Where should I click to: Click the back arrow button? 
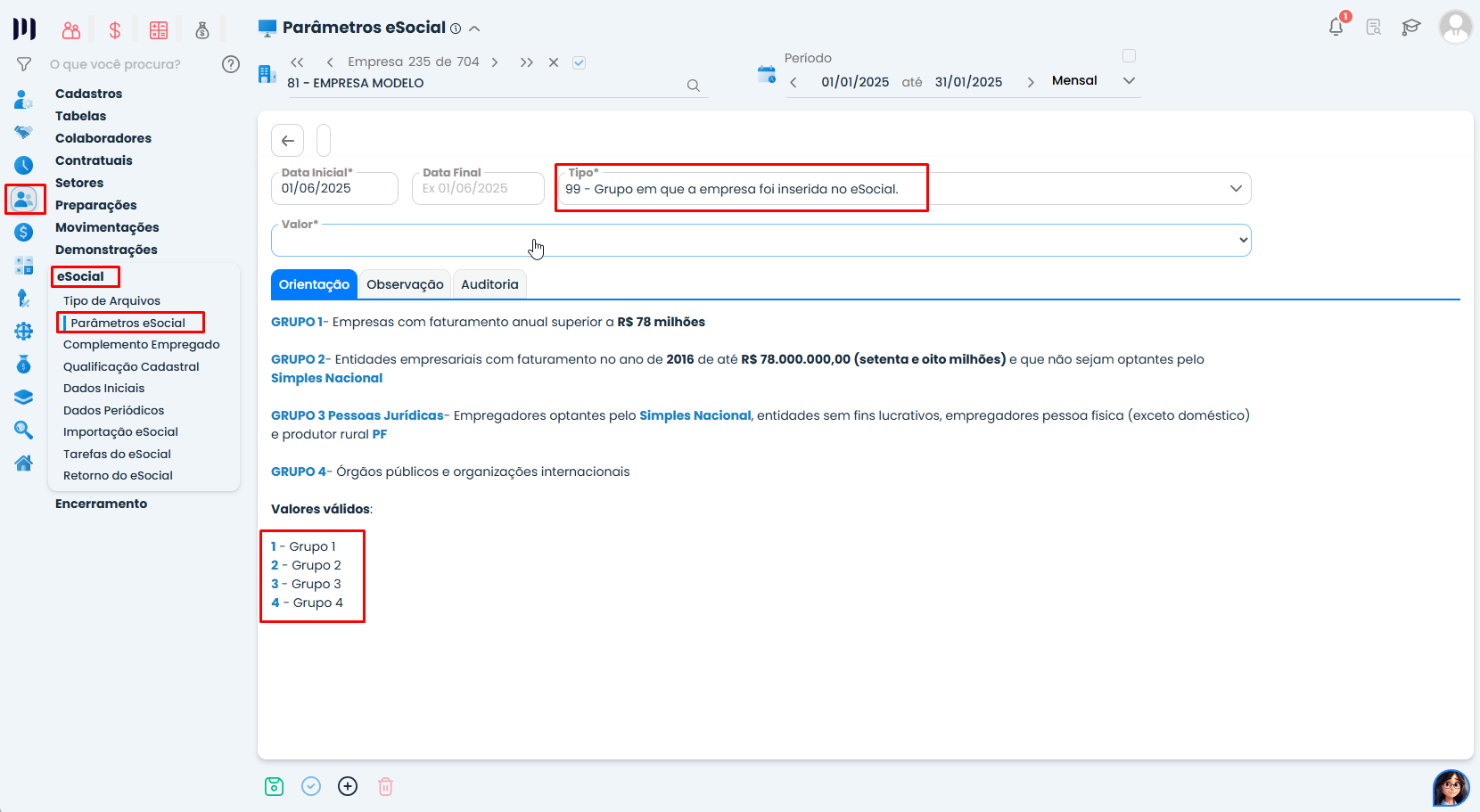point(287,141)
